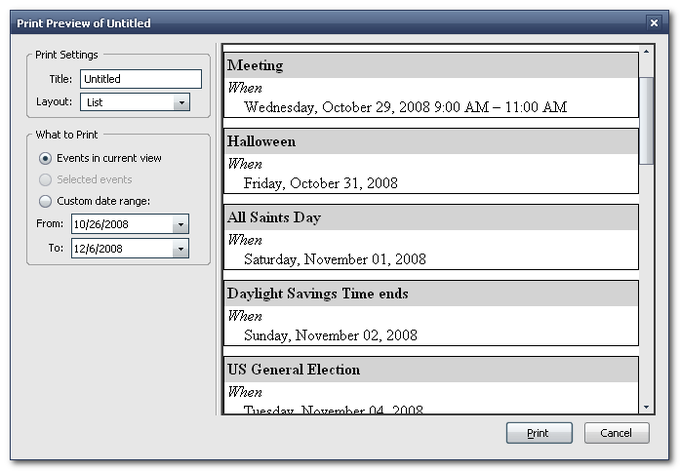Viewport: 680px width, 471px height.
Task: Select Custom date range radio button
Action: pyautogui.click(x=46, y=200)
